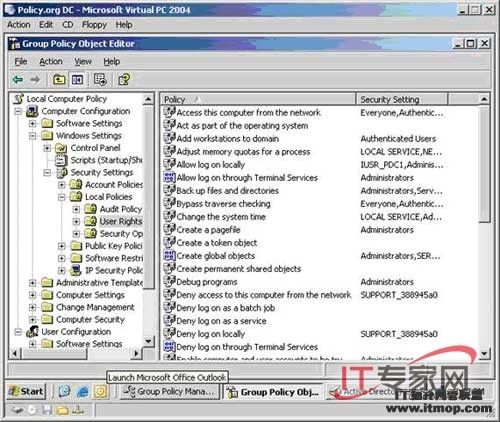Click the Audit Policy folder icon

tap(90, 209)
